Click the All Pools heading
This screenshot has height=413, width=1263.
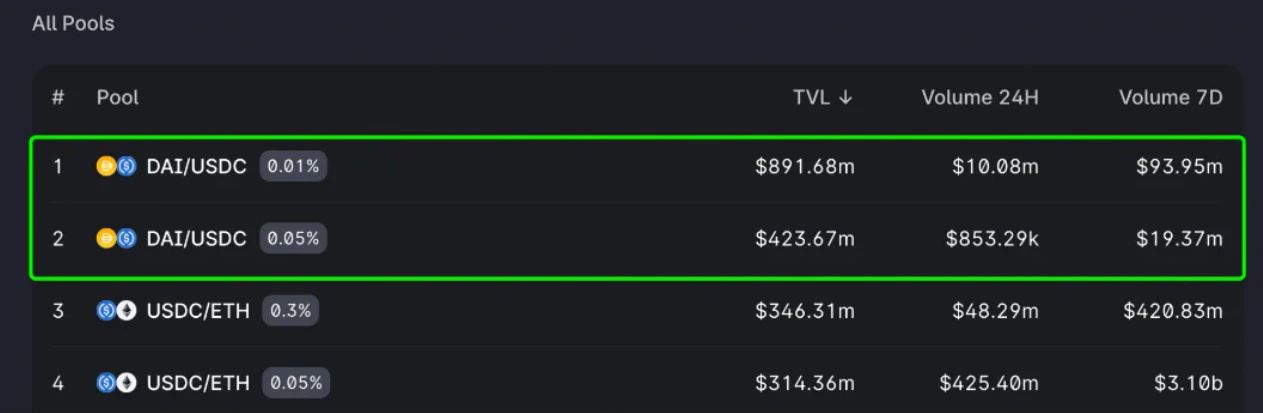coord(73,23)
